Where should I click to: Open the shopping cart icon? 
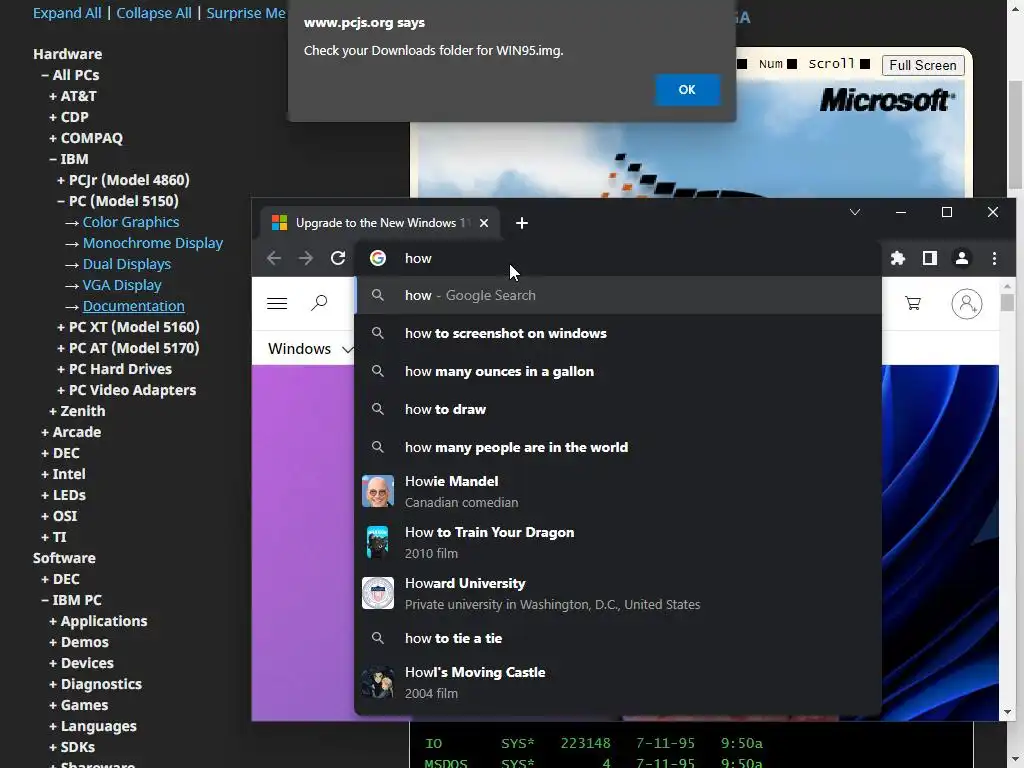(x=913, y=303)
